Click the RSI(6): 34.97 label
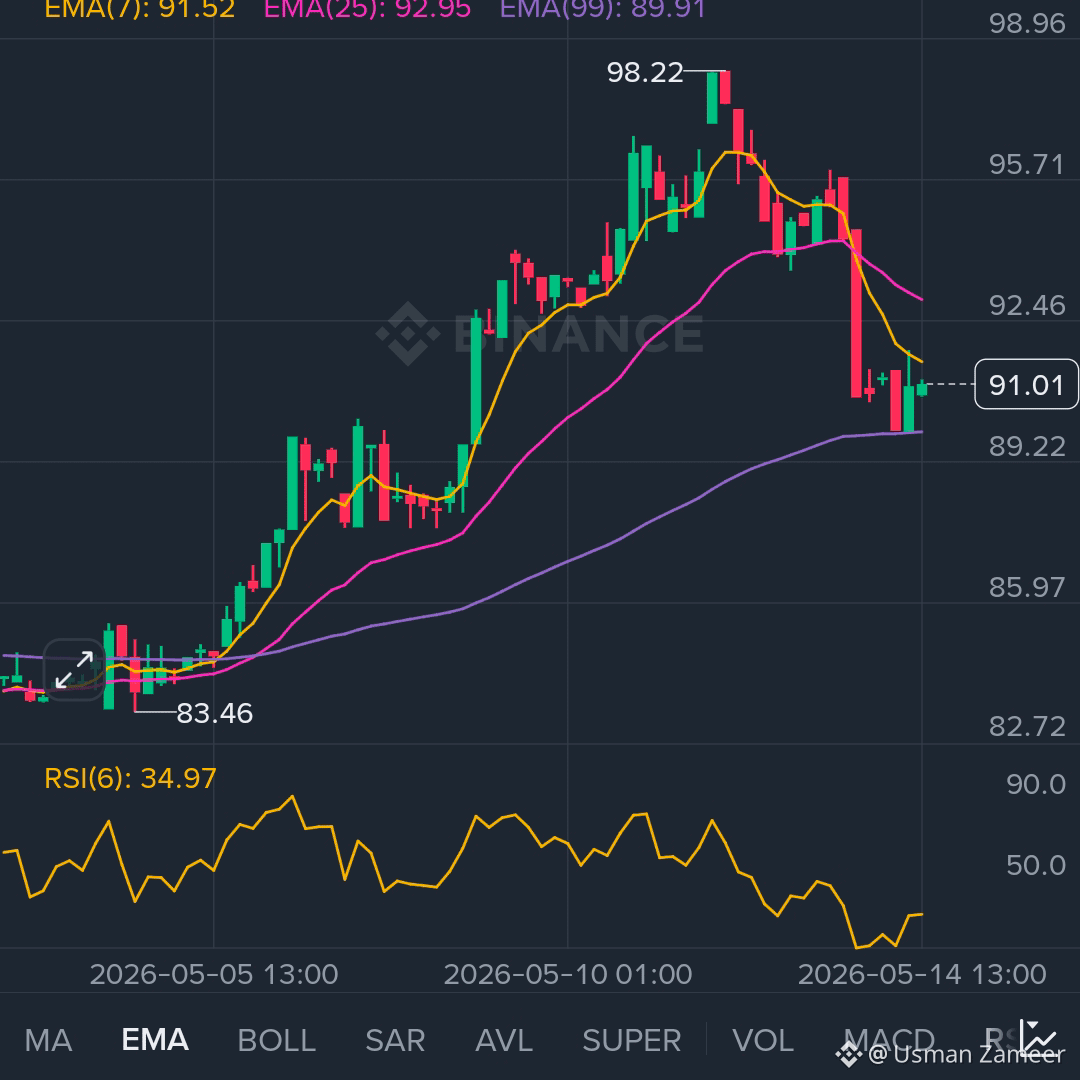This screenshot has width=1080, height=1080. click(130, 778)
